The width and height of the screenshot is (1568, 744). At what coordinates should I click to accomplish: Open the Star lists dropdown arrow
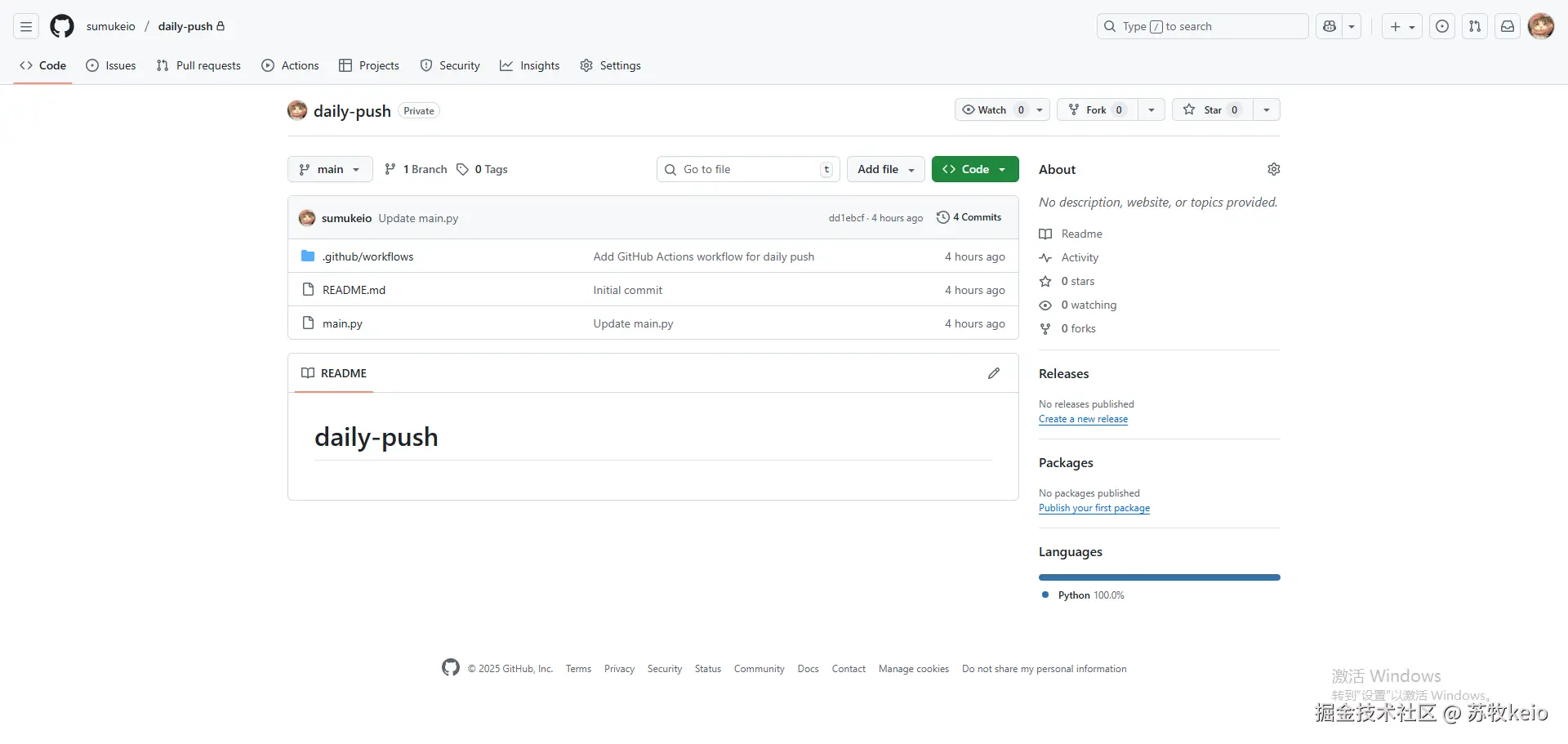1266,109
